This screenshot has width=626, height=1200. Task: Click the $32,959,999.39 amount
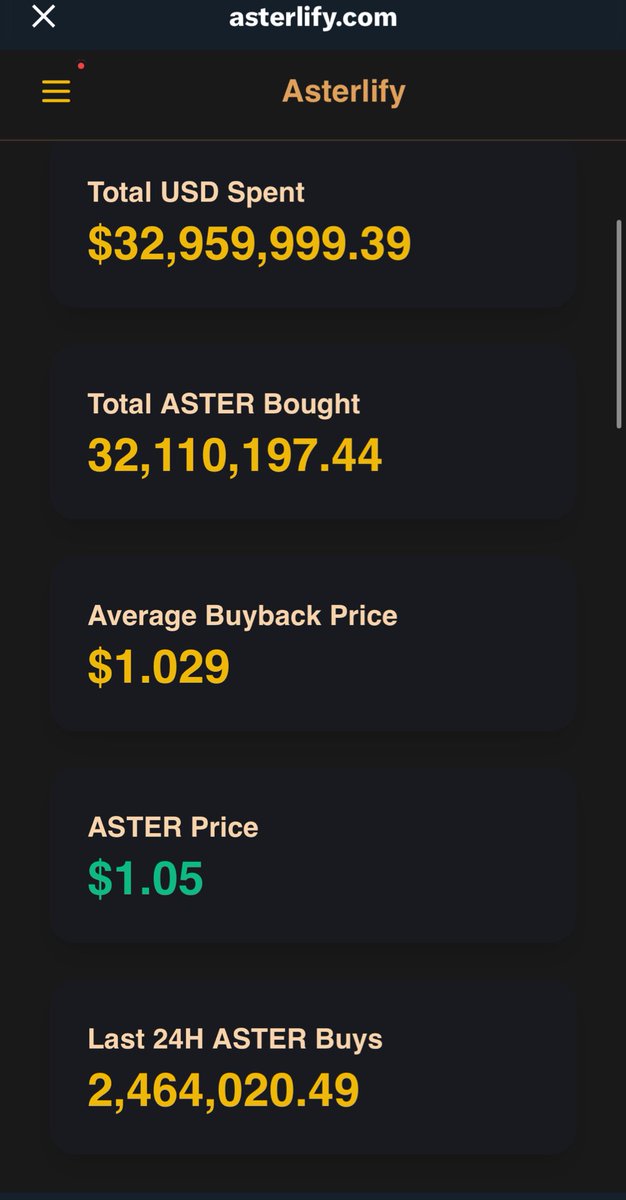[x=249, y=243]
